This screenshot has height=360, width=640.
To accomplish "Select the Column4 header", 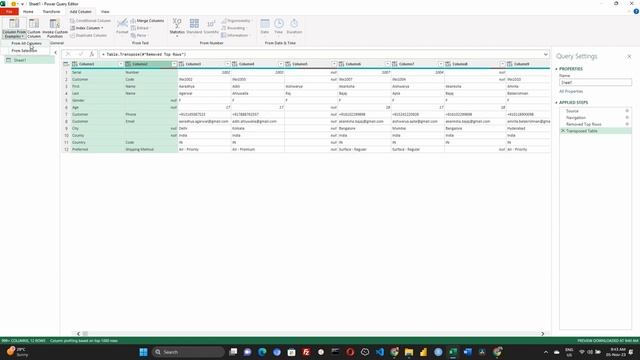I will pyautogui.click(x=257, y=64).
